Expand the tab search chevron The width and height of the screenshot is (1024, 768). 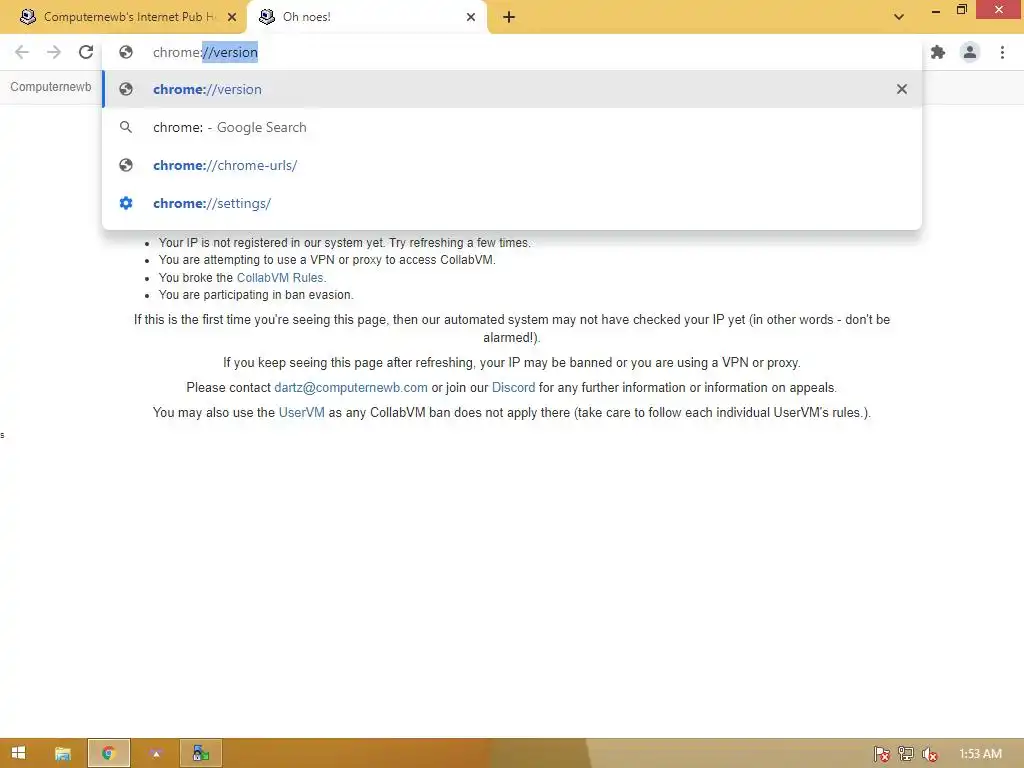899,17
